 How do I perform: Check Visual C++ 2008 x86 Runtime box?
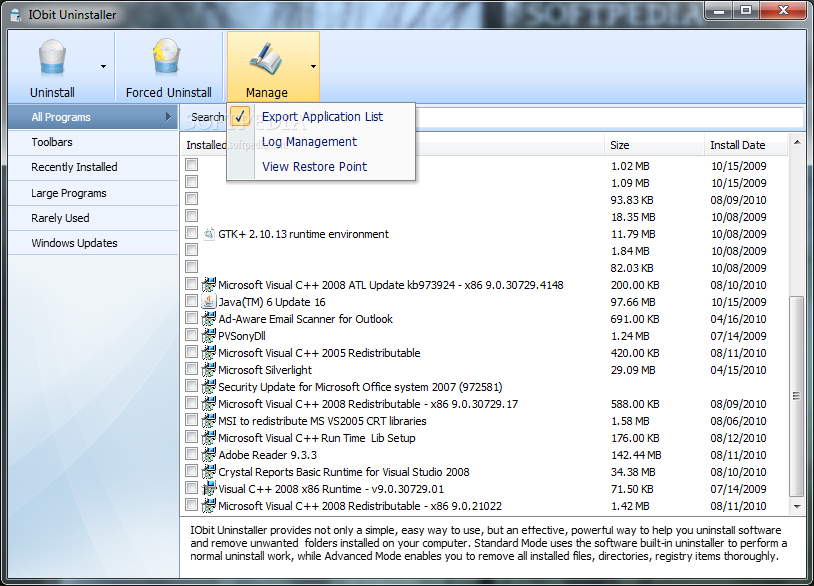click(192, 488)
